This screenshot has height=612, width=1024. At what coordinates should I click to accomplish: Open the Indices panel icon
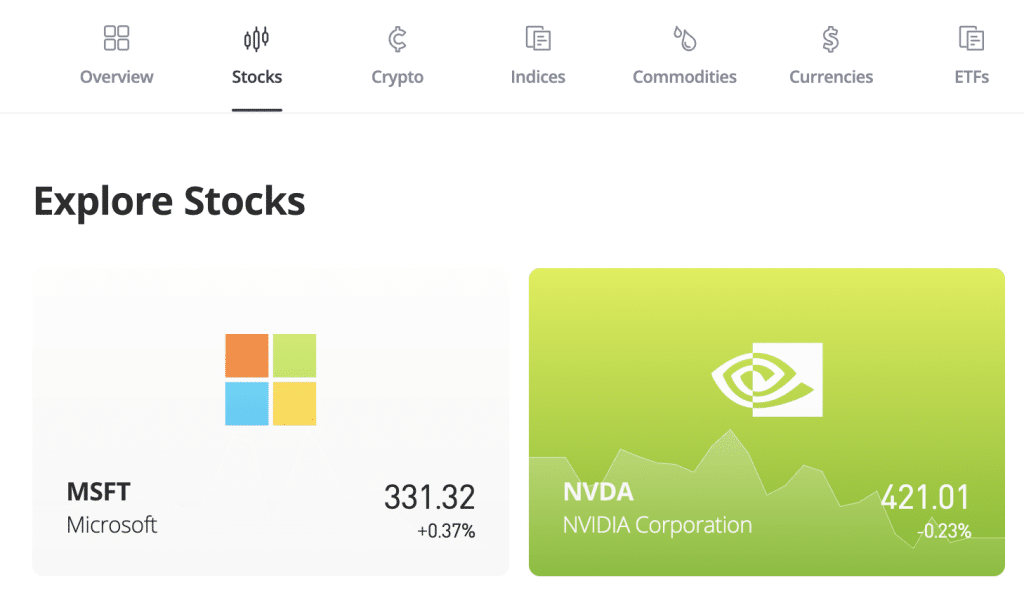pyautogui.click(x=537, y=37)
